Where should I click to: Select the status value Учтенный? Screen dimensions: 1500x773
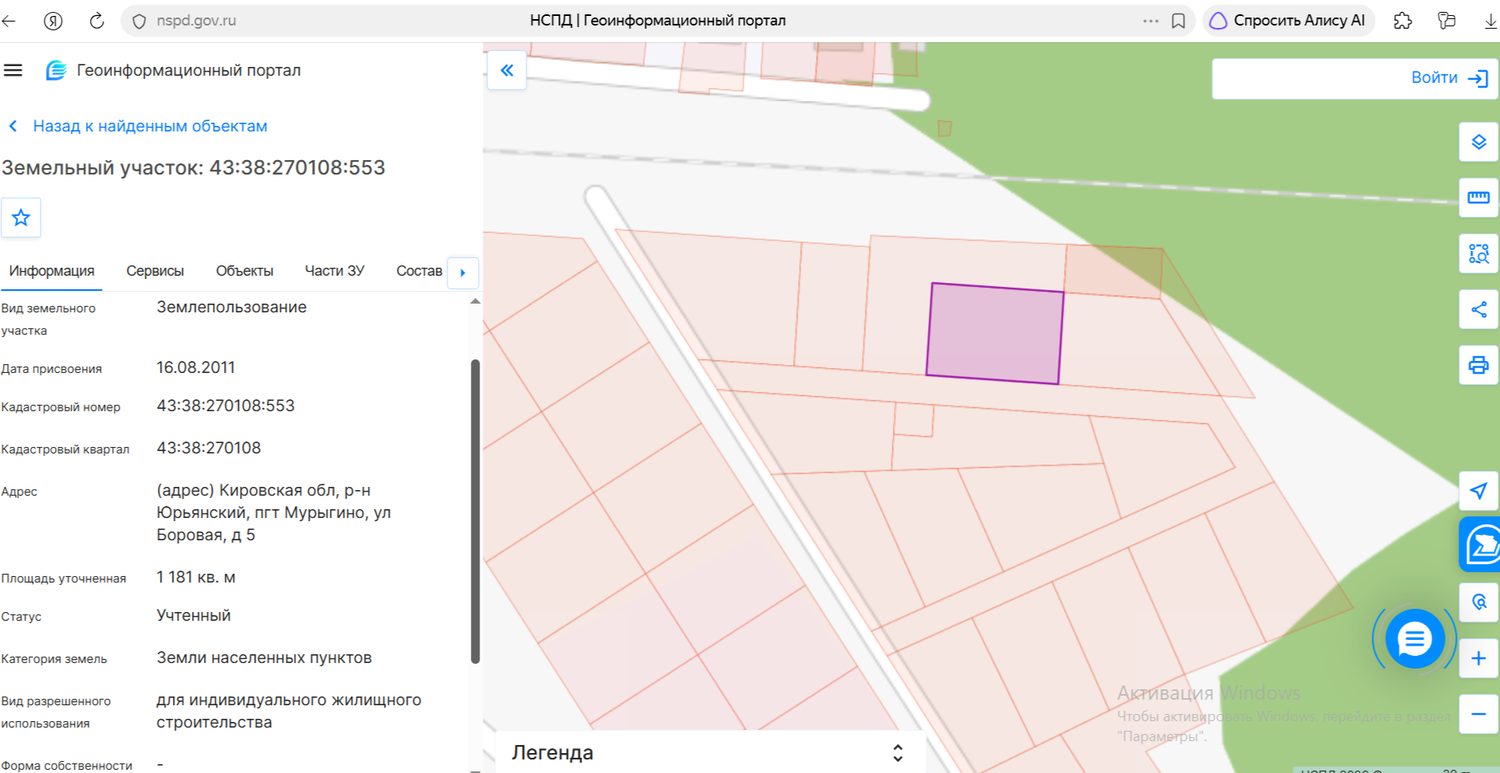(194, 615)
